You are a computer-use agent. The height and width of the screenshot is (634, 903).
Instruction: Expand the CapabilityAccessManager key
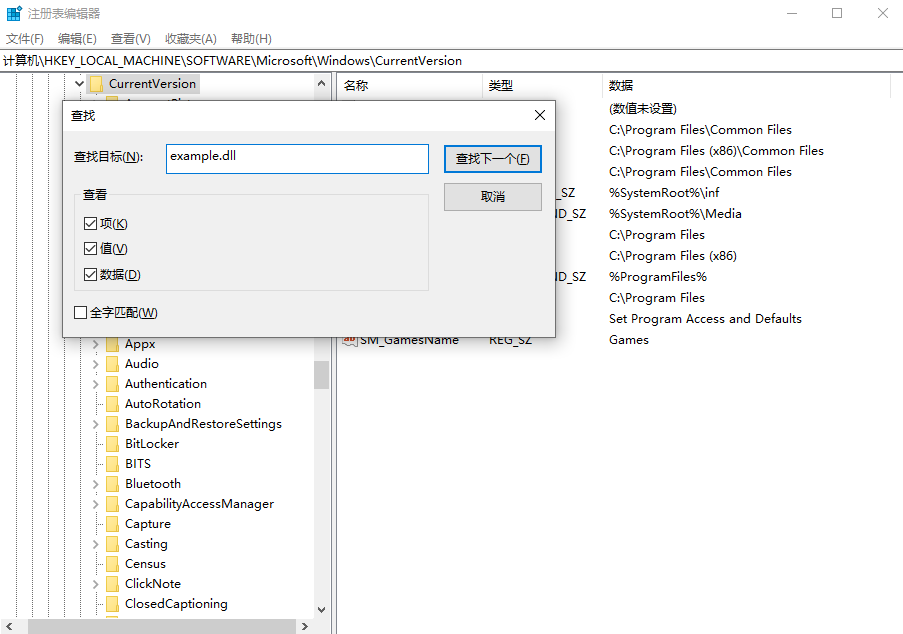96,504
